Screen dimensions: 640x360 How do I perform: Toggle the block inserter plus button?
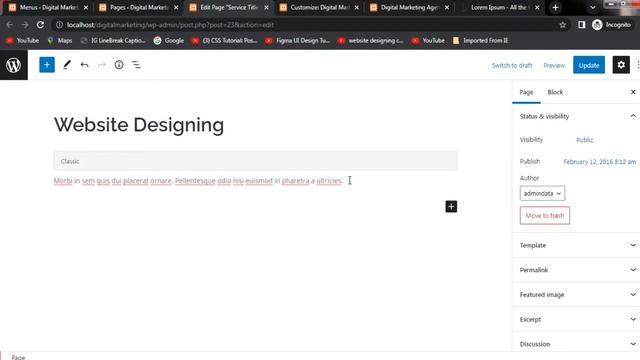tap(47, 65)
